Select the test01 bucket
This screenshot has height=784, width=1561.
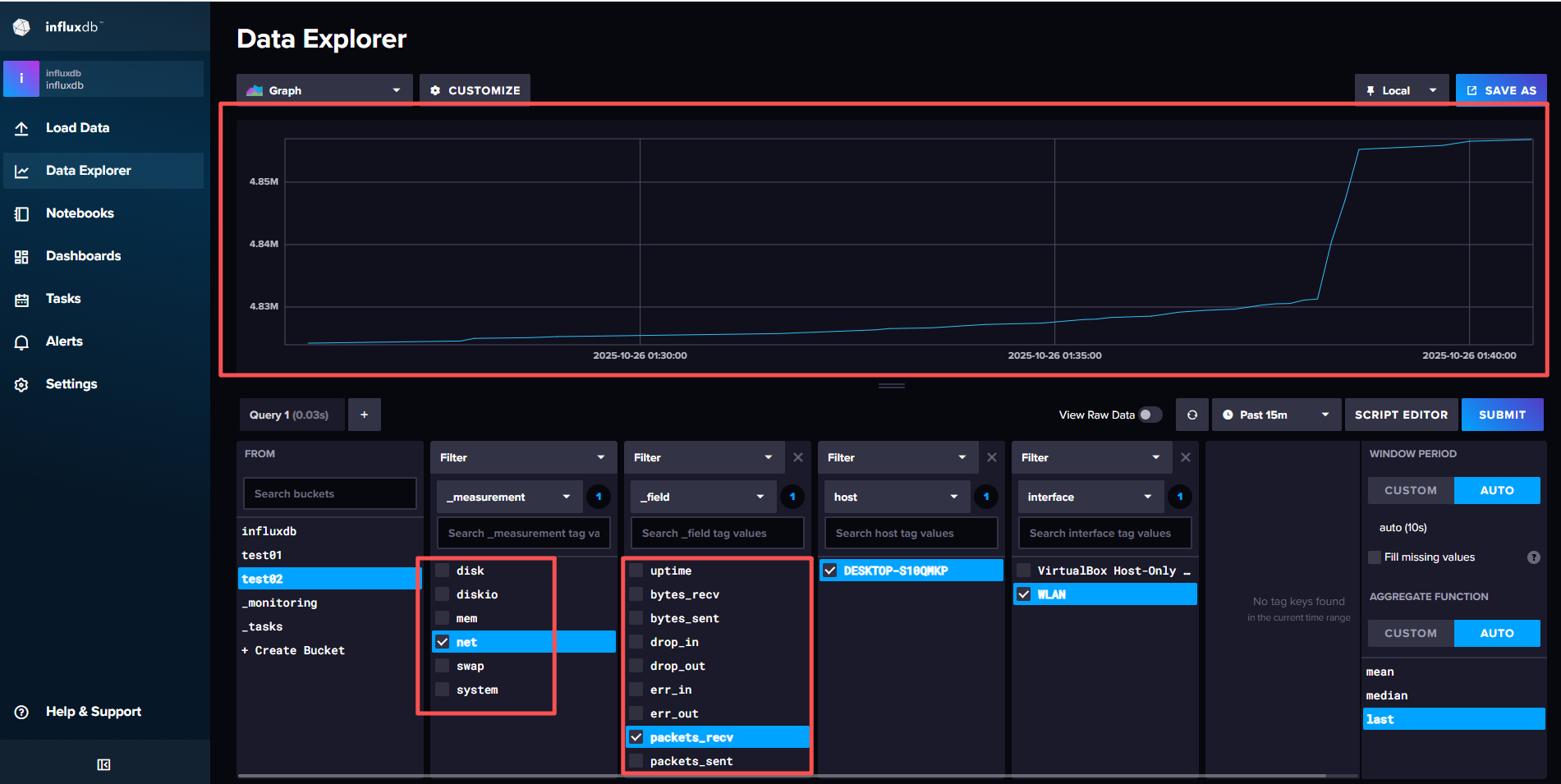tap(262, 555)
